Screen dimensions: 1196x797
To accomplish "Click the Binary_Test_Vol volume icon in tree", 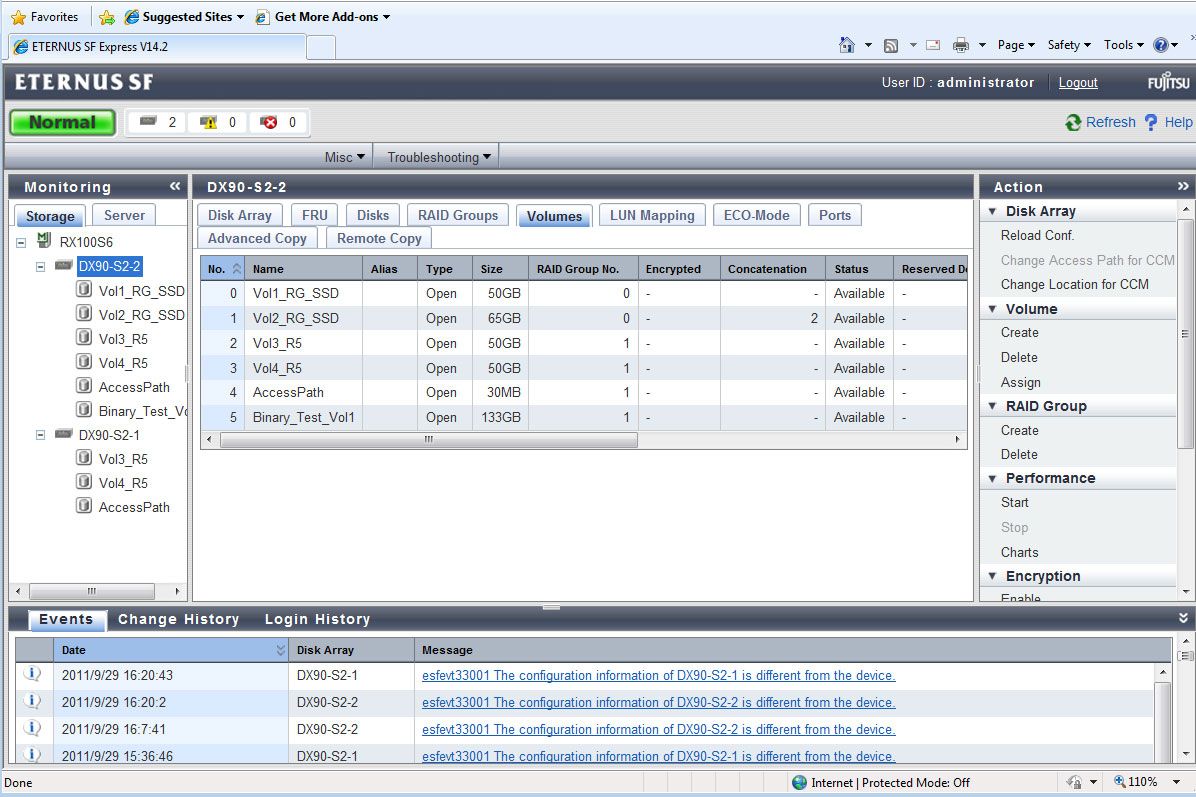I will (x=84, y=410).
